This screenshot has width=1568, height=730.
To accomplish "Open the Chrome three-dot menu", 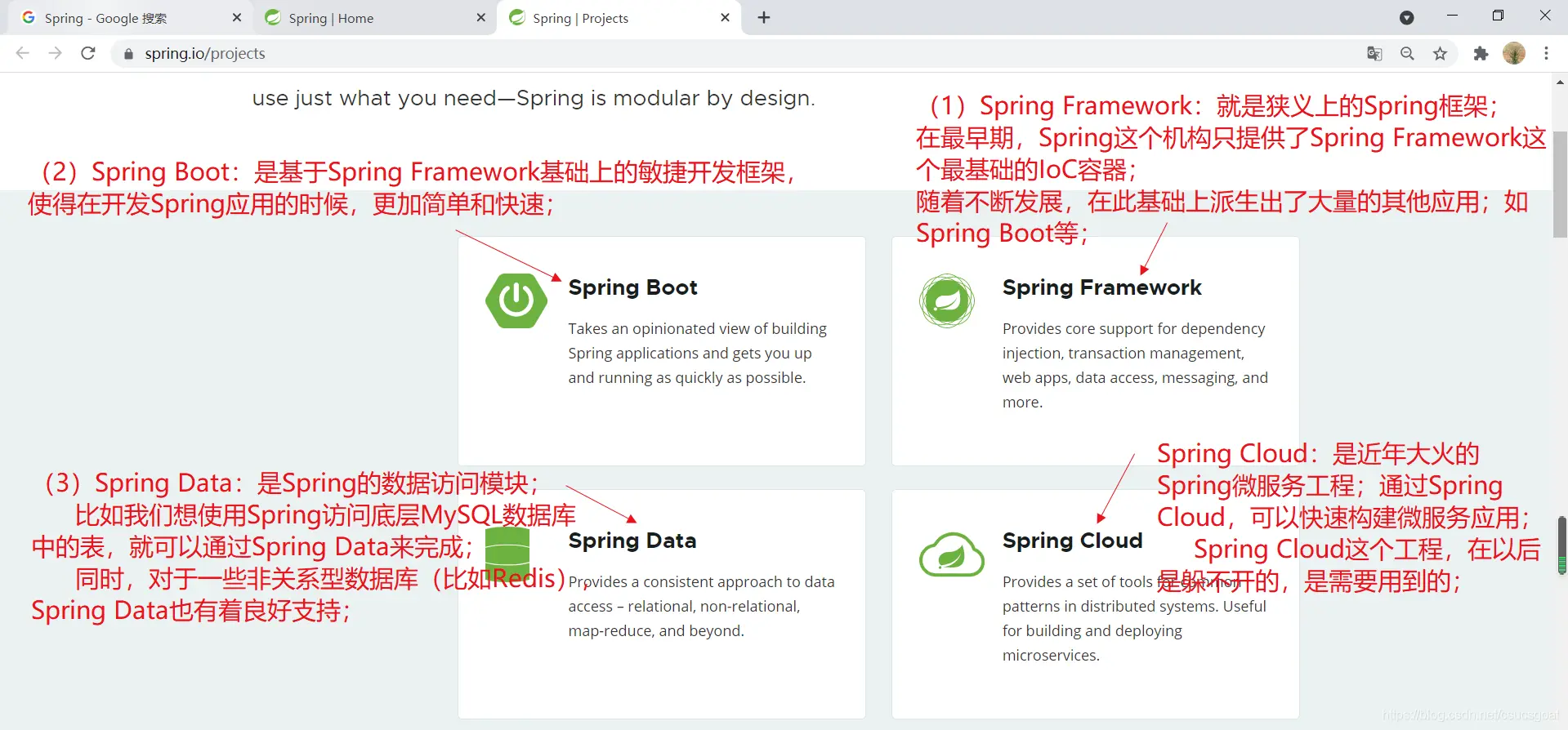I will click(x=1546, y=53).
